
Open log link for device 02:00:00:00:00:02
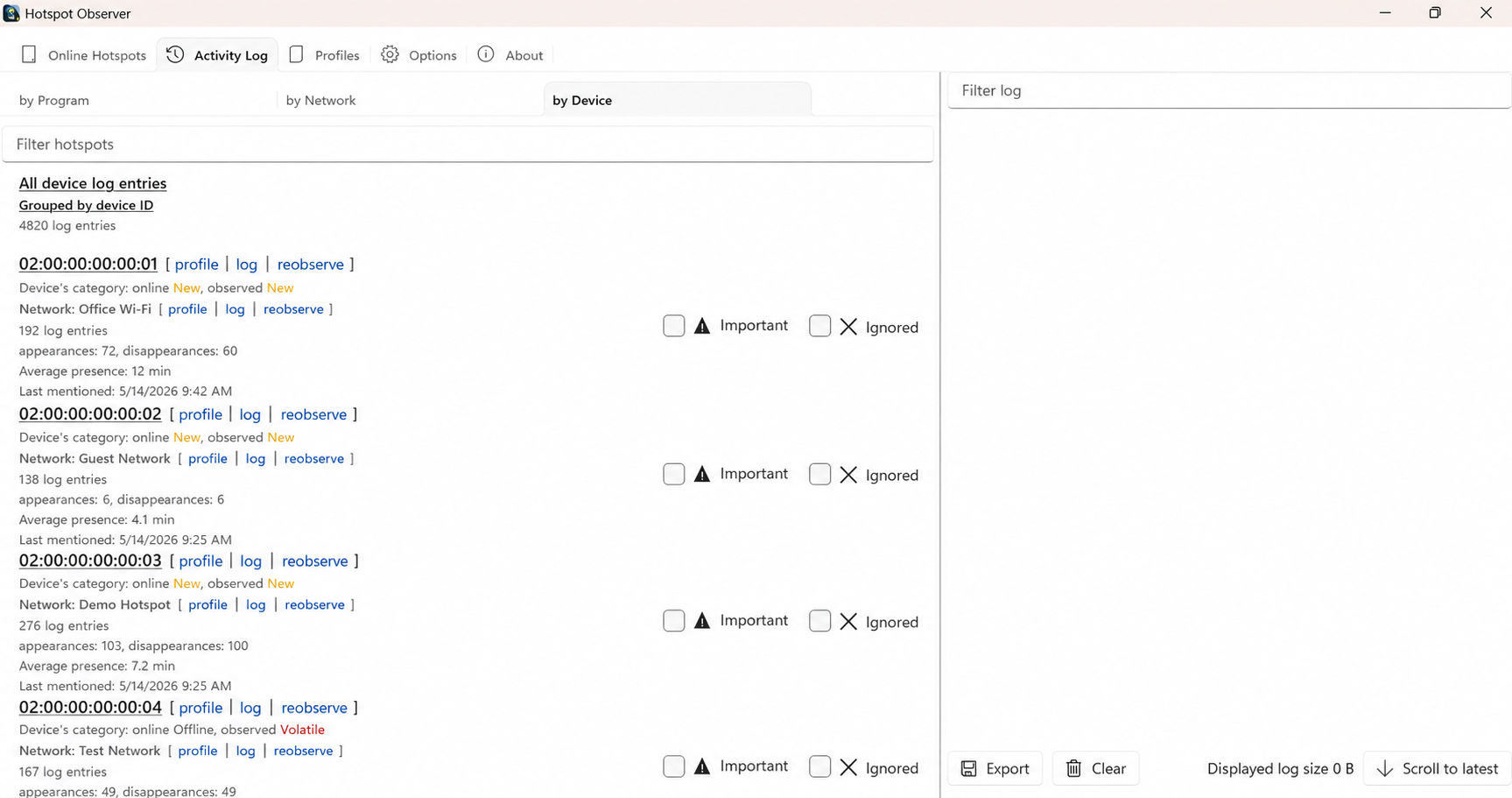(250, 414)
